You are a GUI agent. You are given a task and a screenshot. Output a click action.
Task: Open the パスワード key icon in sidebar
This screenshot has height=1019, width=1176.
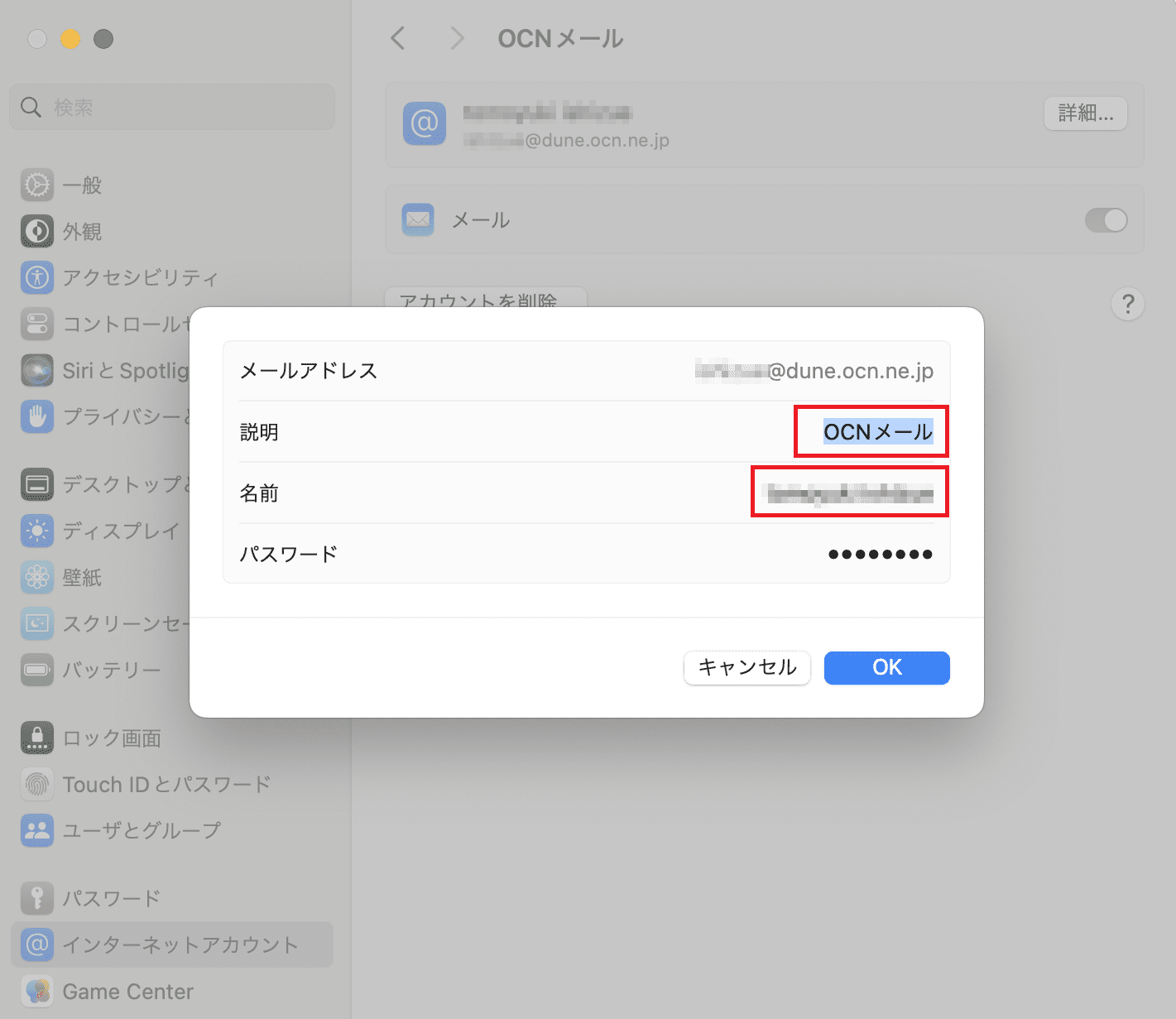pyautogui.click(x=37, y=898)
